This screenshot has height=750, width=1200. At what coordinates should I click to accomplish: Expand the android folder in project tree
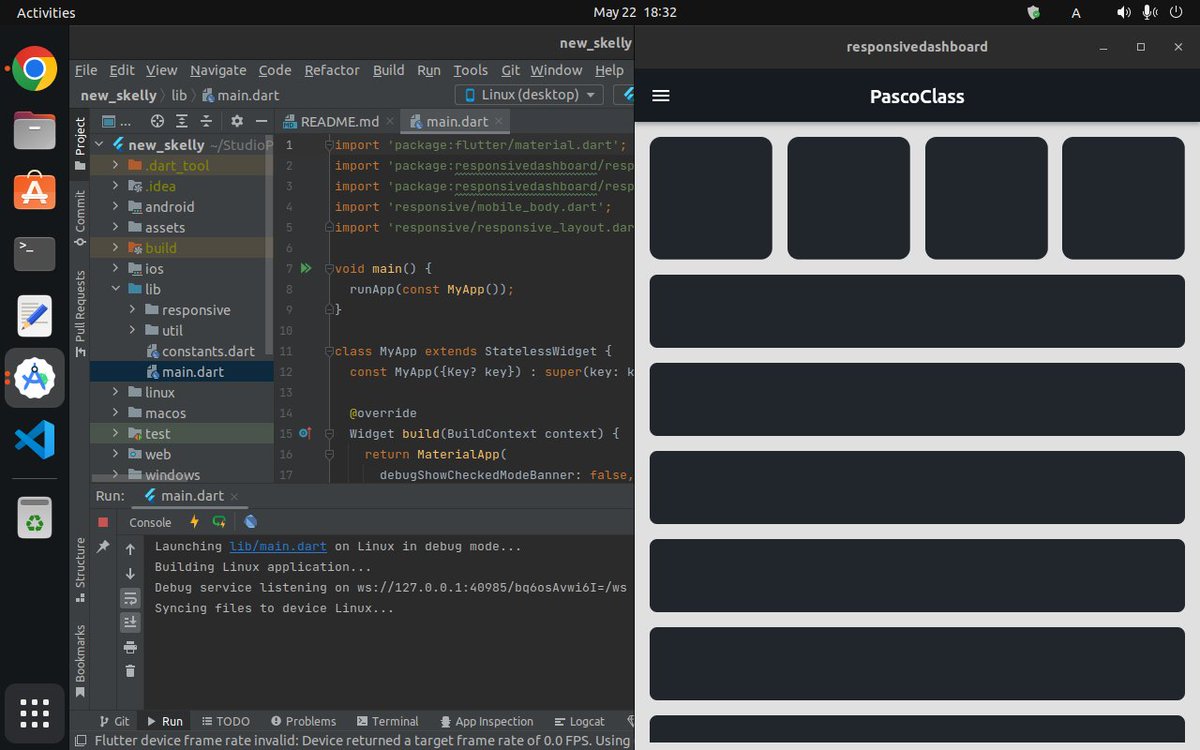click(x=116, y=207)
